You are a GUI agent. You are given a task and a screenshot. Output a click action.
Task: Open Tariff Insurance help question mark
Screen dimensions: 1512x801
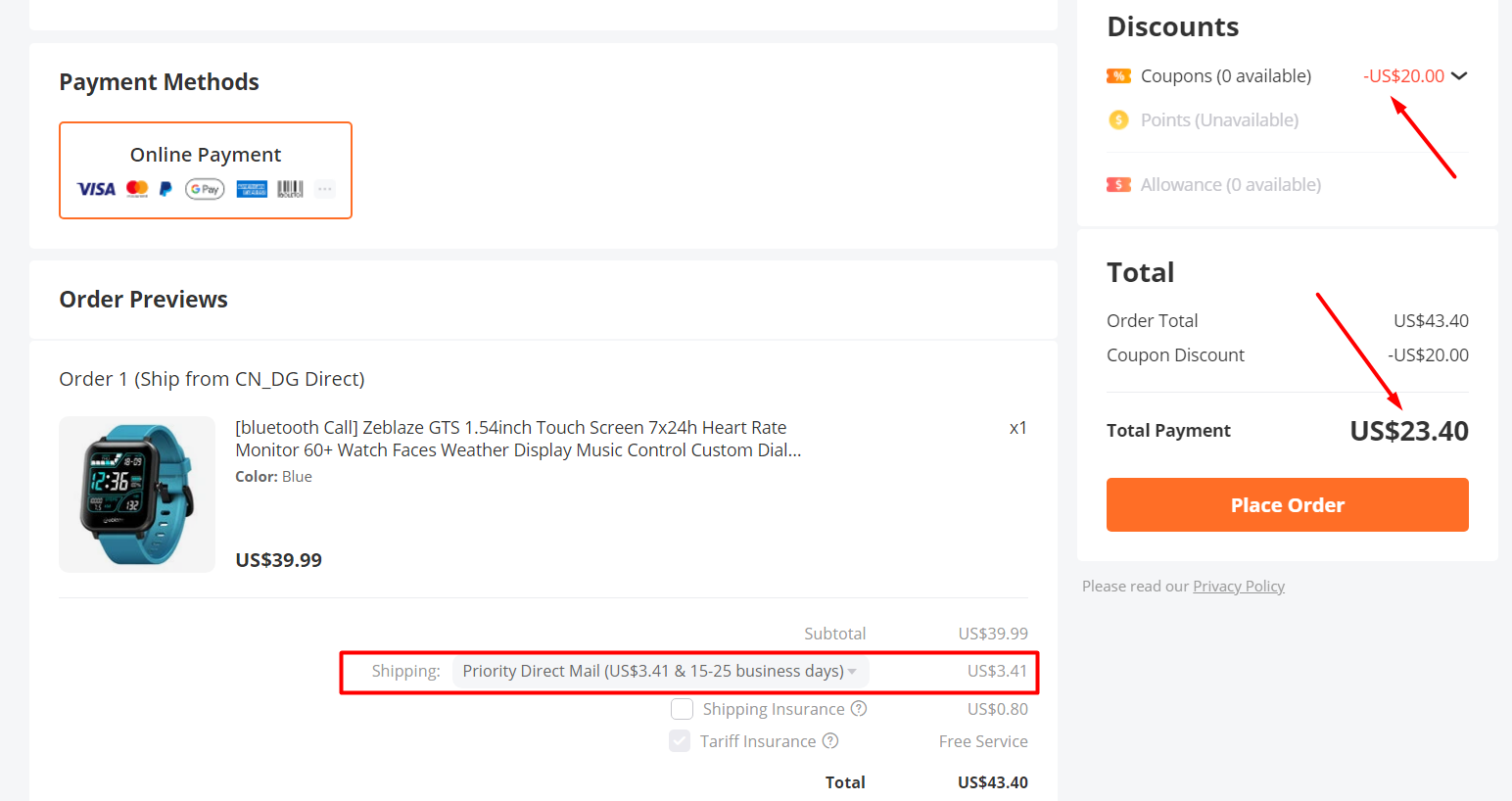[x=830, y=740]
